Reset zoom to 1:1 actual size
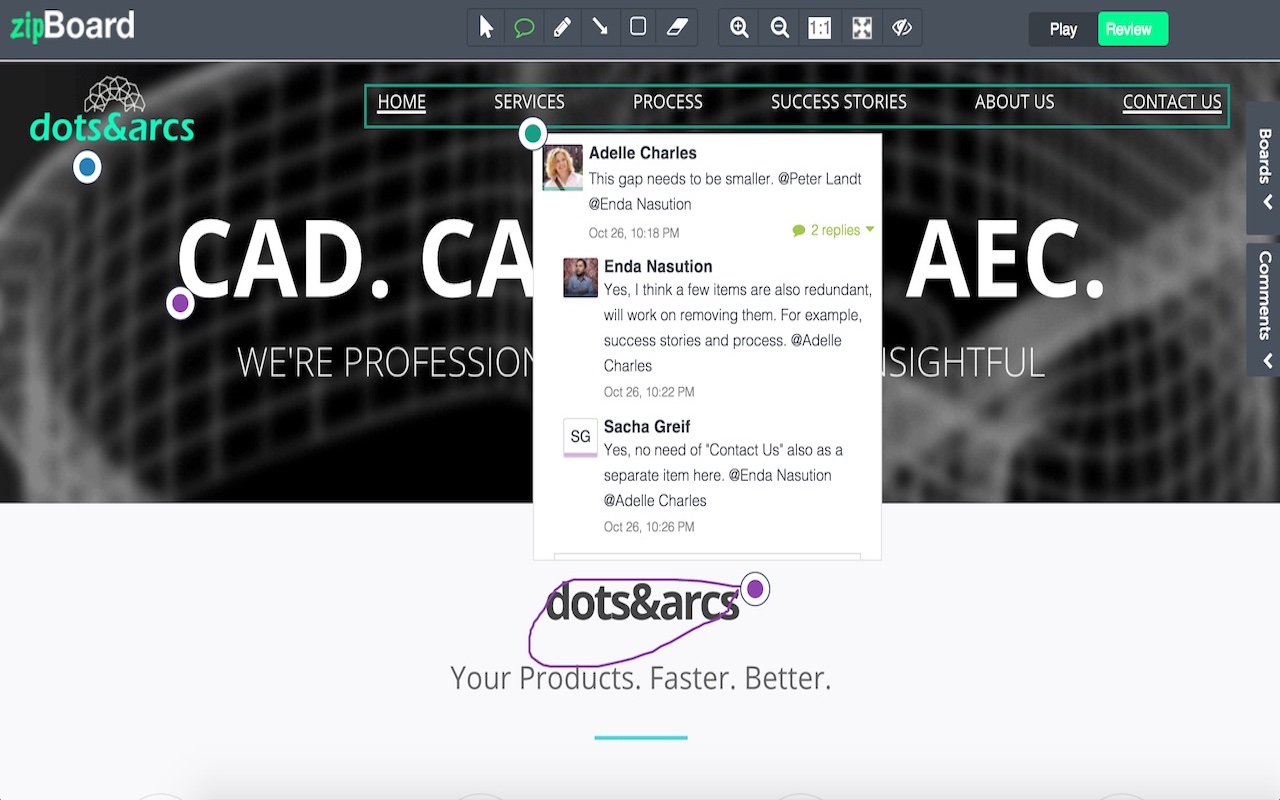The image size is (1280, 800). pos(820,28)
